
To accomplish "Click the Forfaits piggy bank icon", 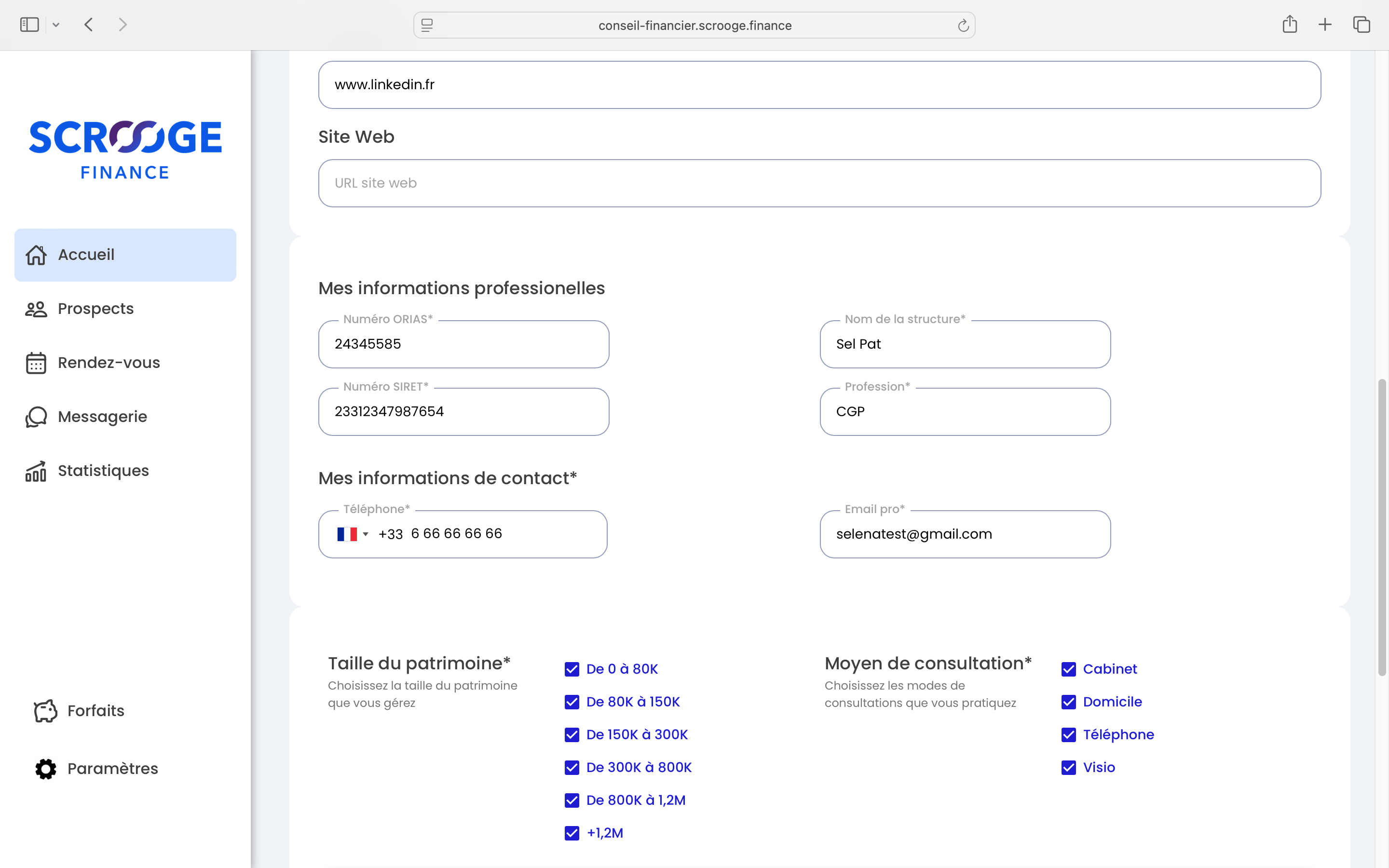I will coord(46,711).
